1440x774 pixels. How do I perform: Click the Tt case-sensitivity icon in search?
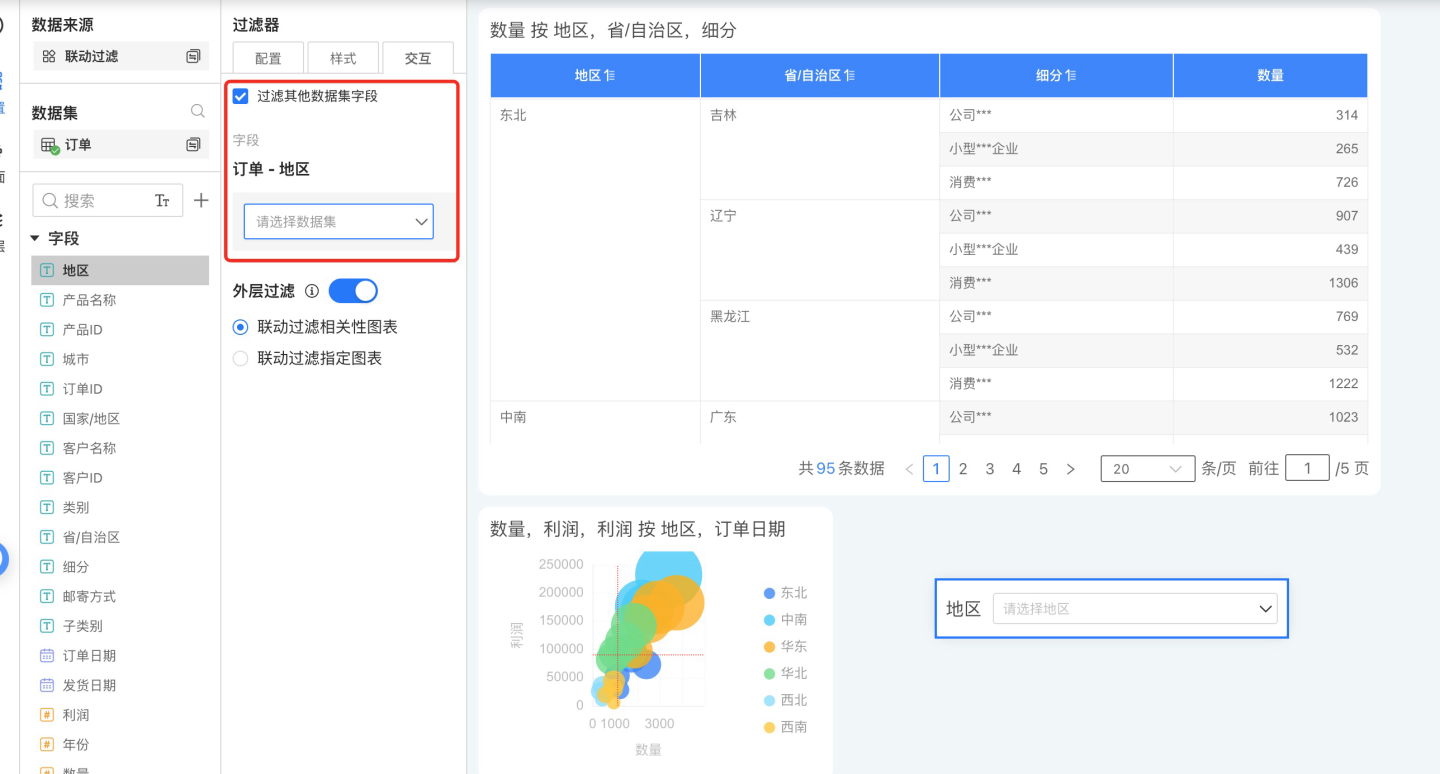(163, 201)
